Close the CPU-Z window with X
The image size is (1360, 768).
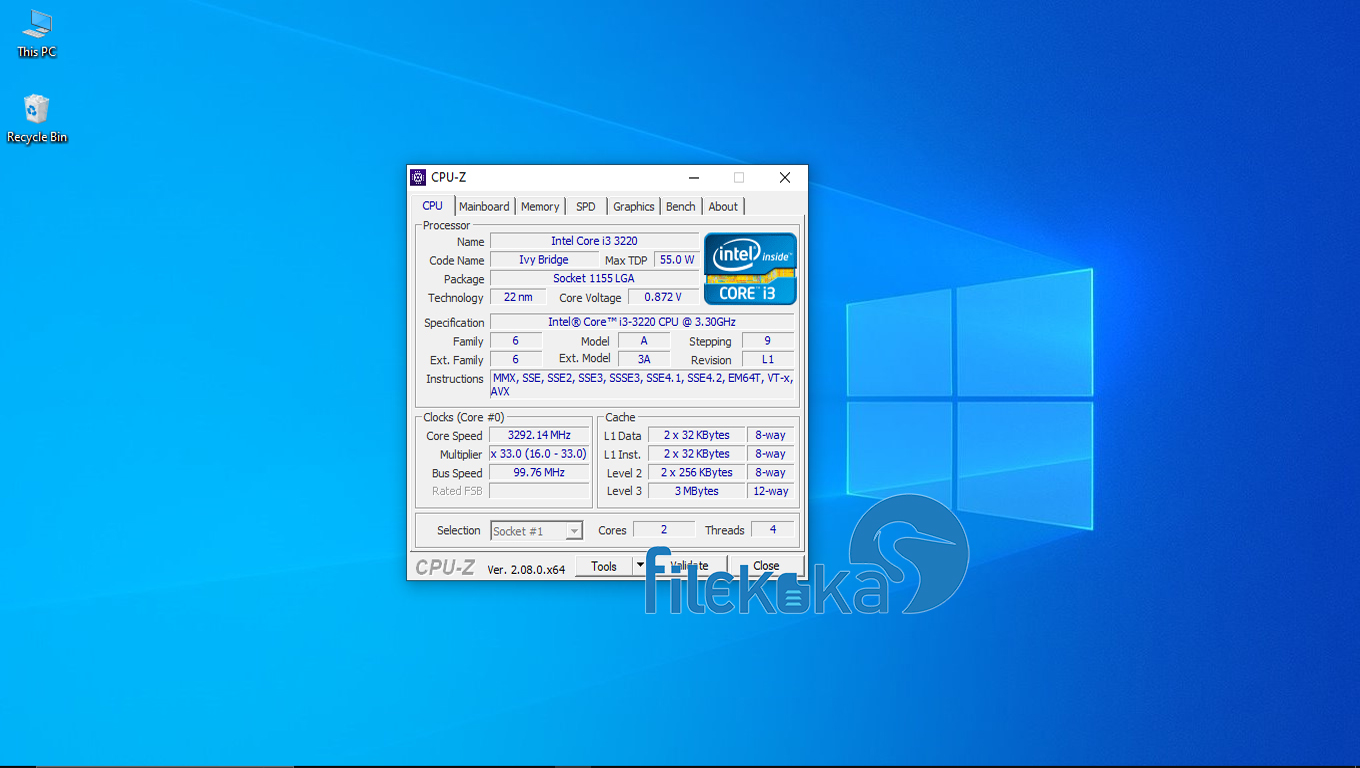pos(785,178)
